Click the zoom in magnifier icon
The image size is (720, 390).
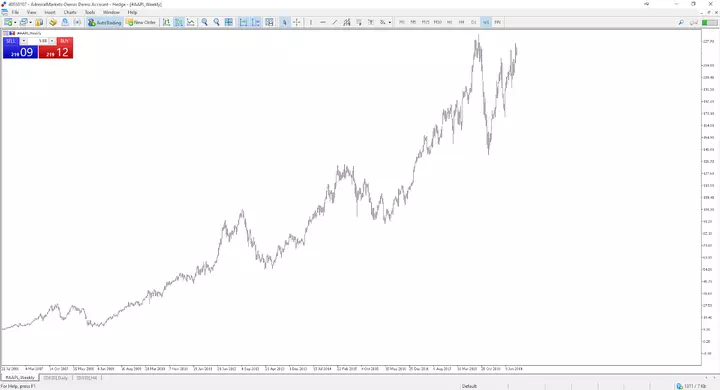tap(204, 22)
